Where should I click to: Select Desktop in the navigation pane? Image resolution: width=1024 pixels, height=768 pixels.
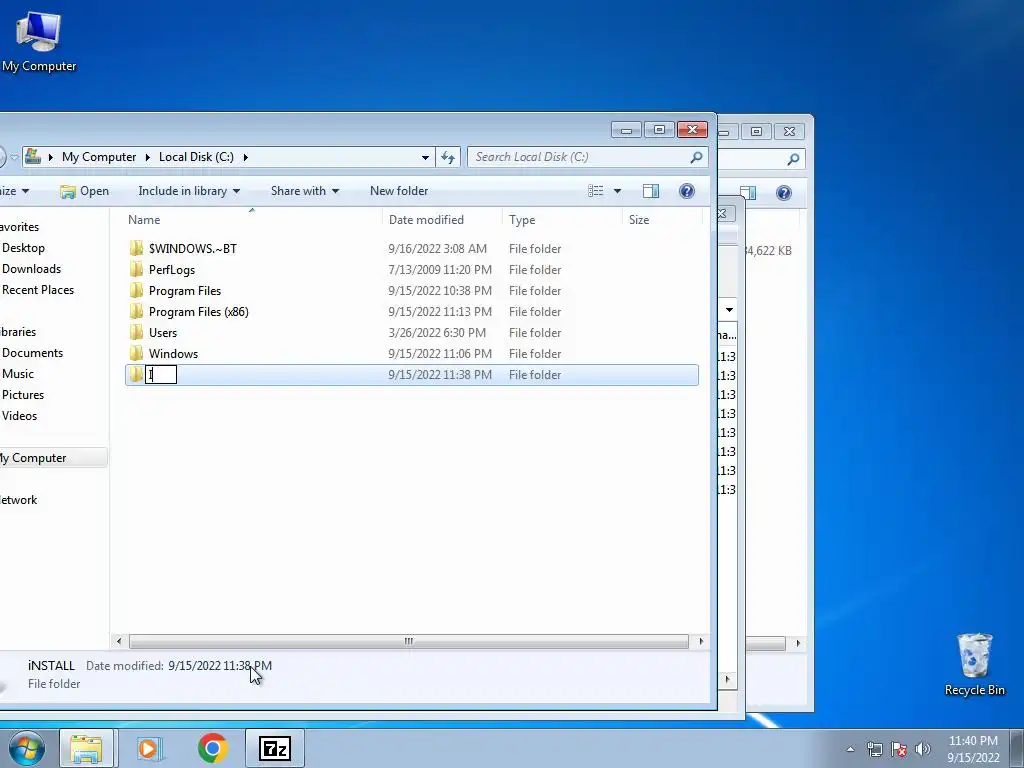(24, 248)
